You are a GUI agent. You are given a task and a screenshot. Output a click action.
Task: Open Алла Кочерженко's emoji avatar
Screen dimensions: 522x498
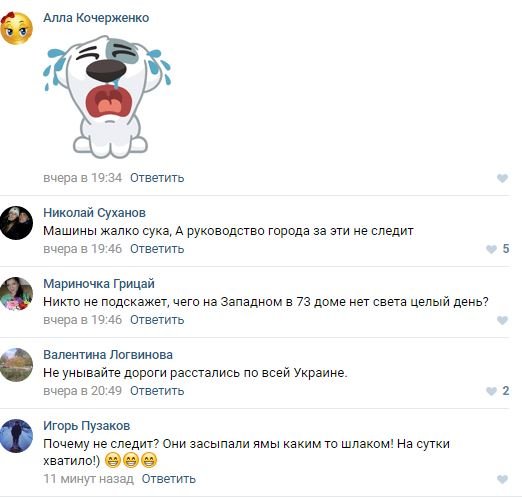[x=16, y=28]
